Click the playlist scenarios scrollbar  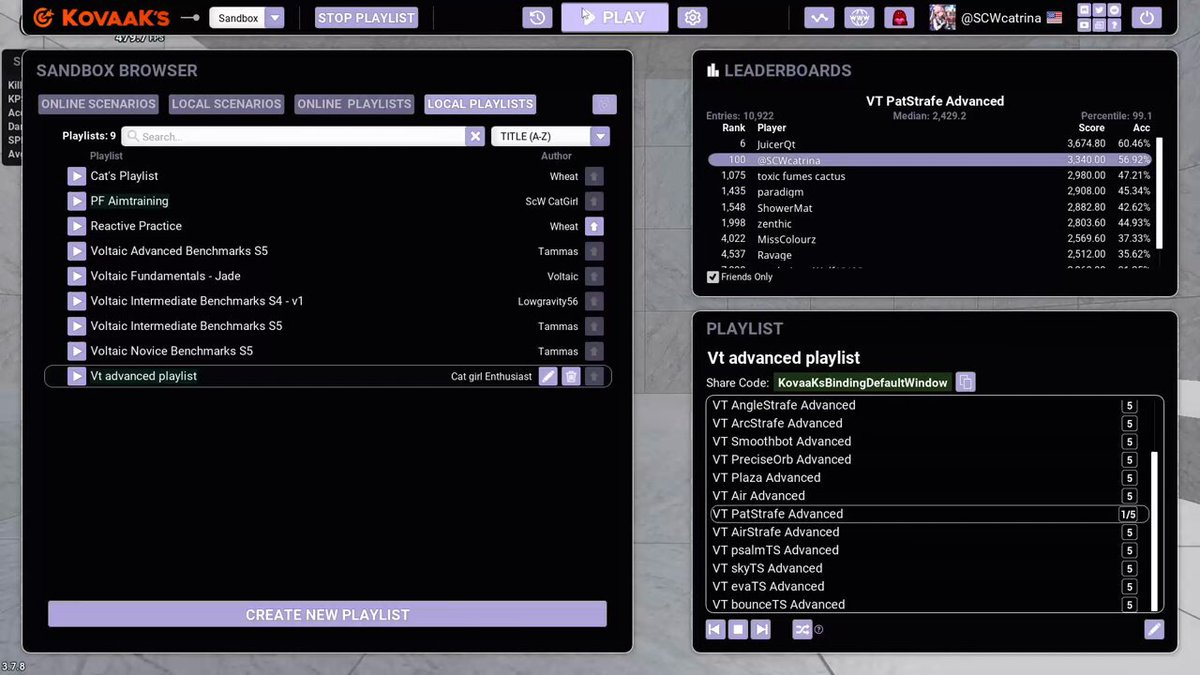pyautogui.click(x=1155, y=531)
